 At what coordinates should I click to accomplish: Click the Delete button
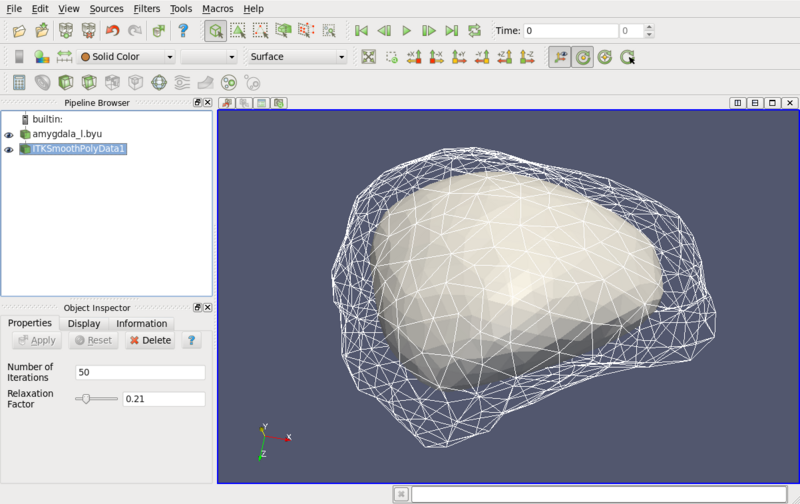click(x=149, y=340)
